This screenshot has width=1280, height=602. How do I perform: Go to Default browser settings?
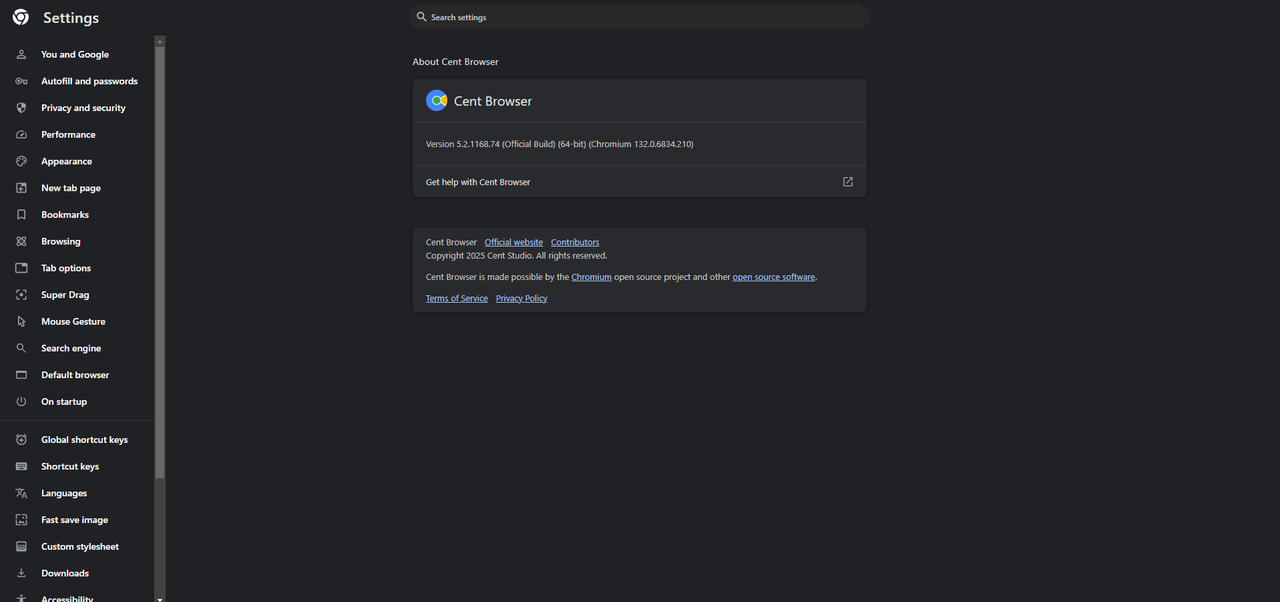[77, 375]
